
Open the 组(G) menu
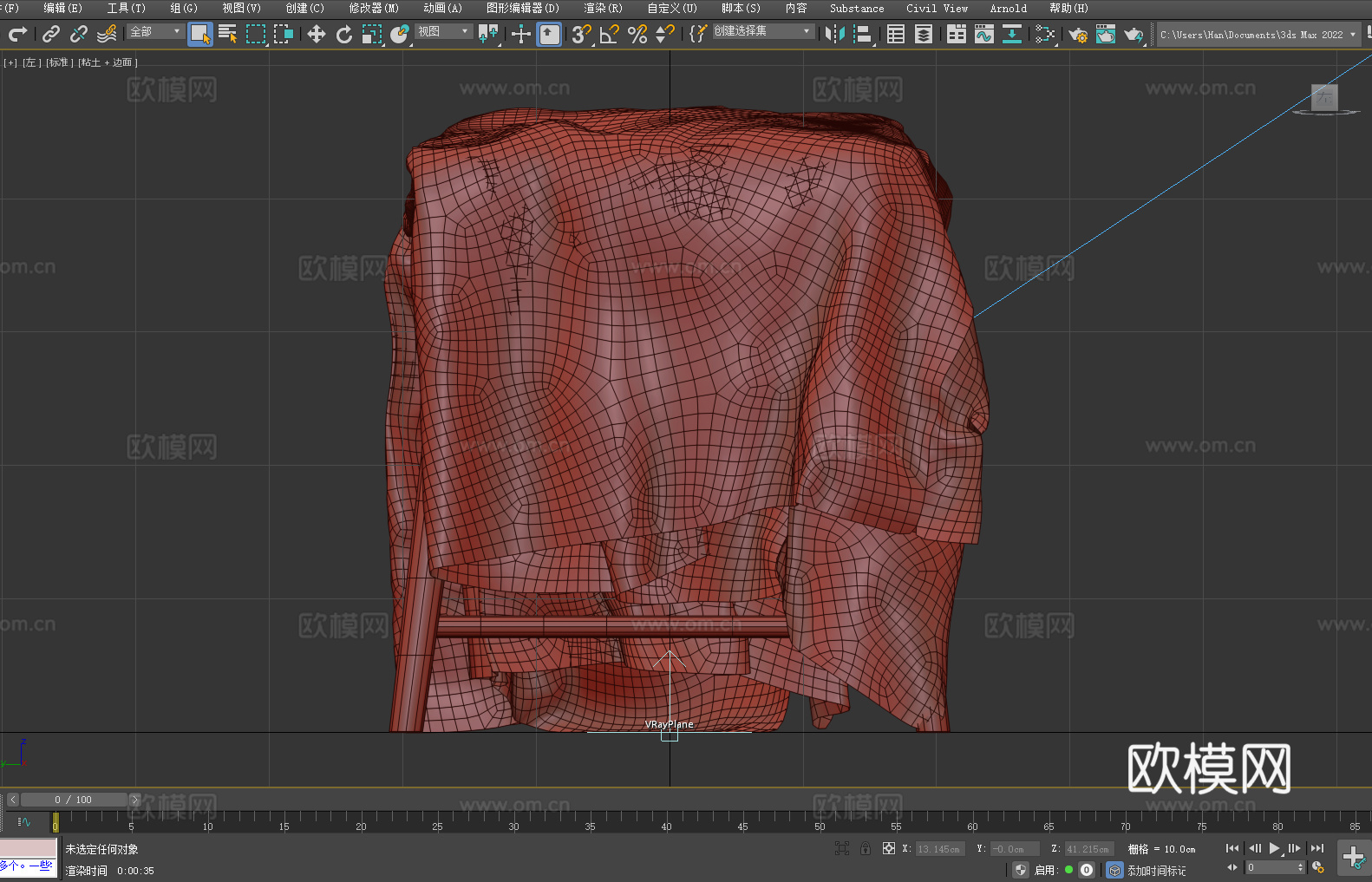184,8
